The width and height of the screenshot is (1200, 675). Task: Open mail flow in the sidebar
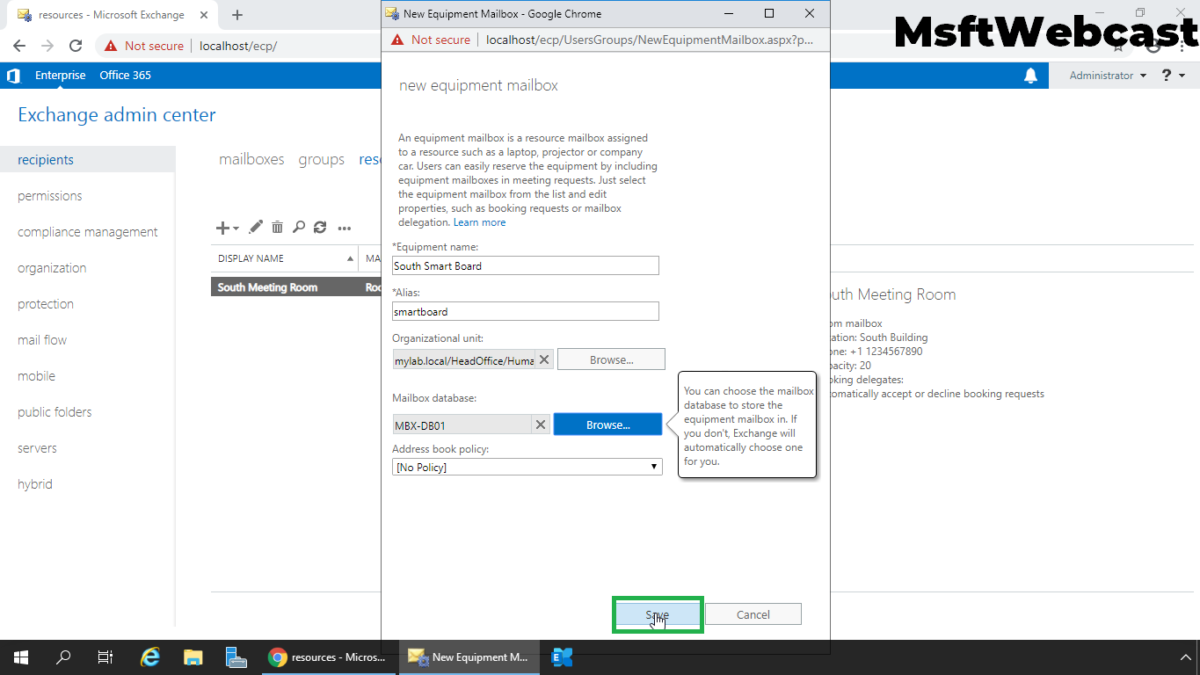[x=41, y=340]
